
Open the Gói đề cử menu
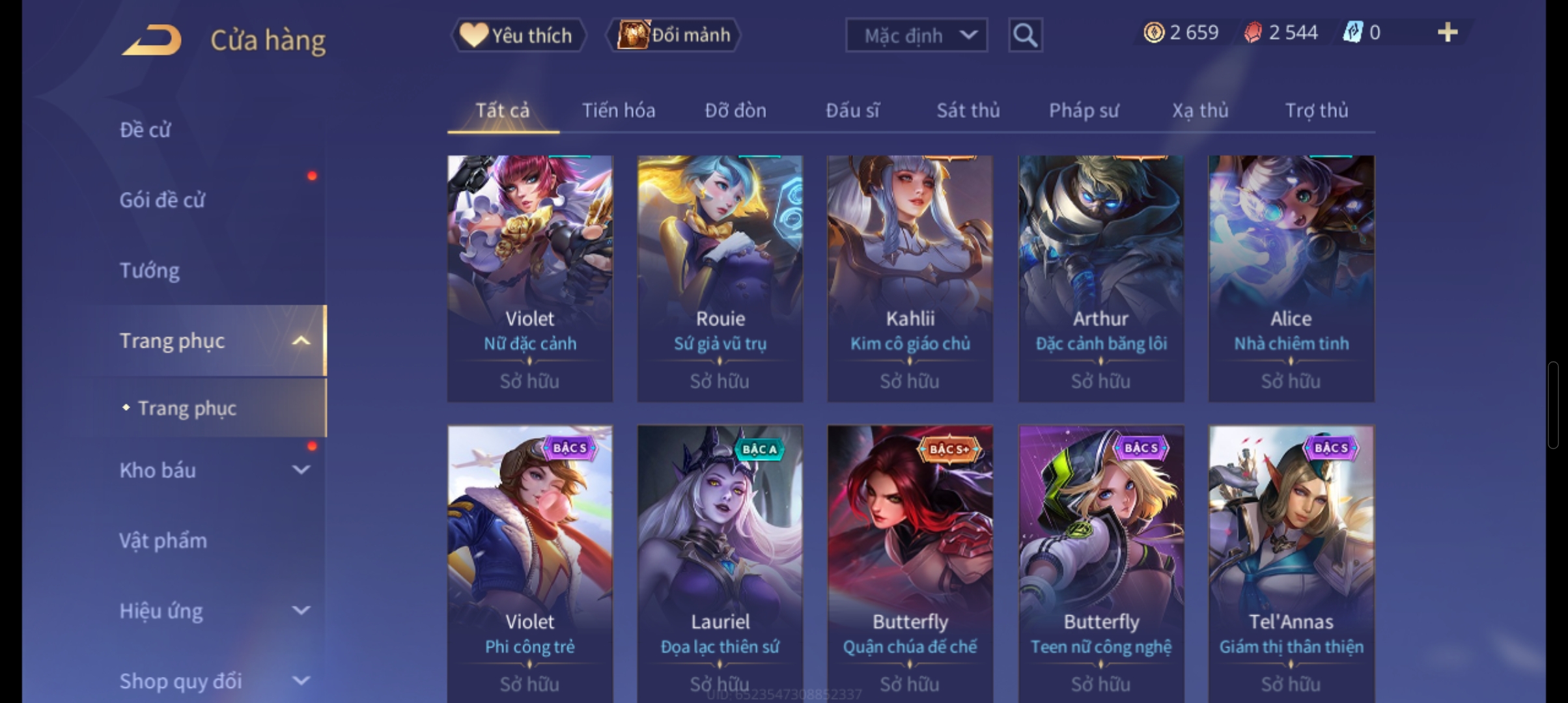click(162, 200)
